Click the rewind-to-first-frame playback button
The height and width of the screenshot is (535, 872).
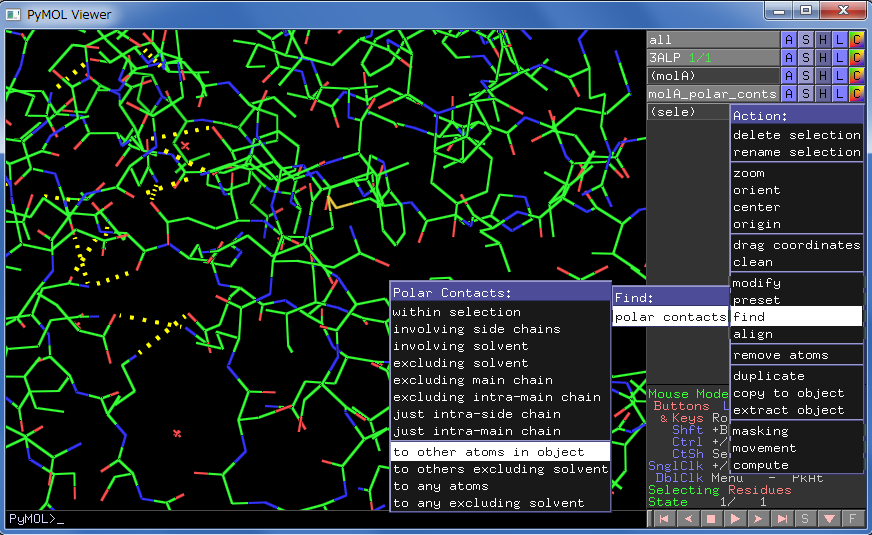point(662,519)
